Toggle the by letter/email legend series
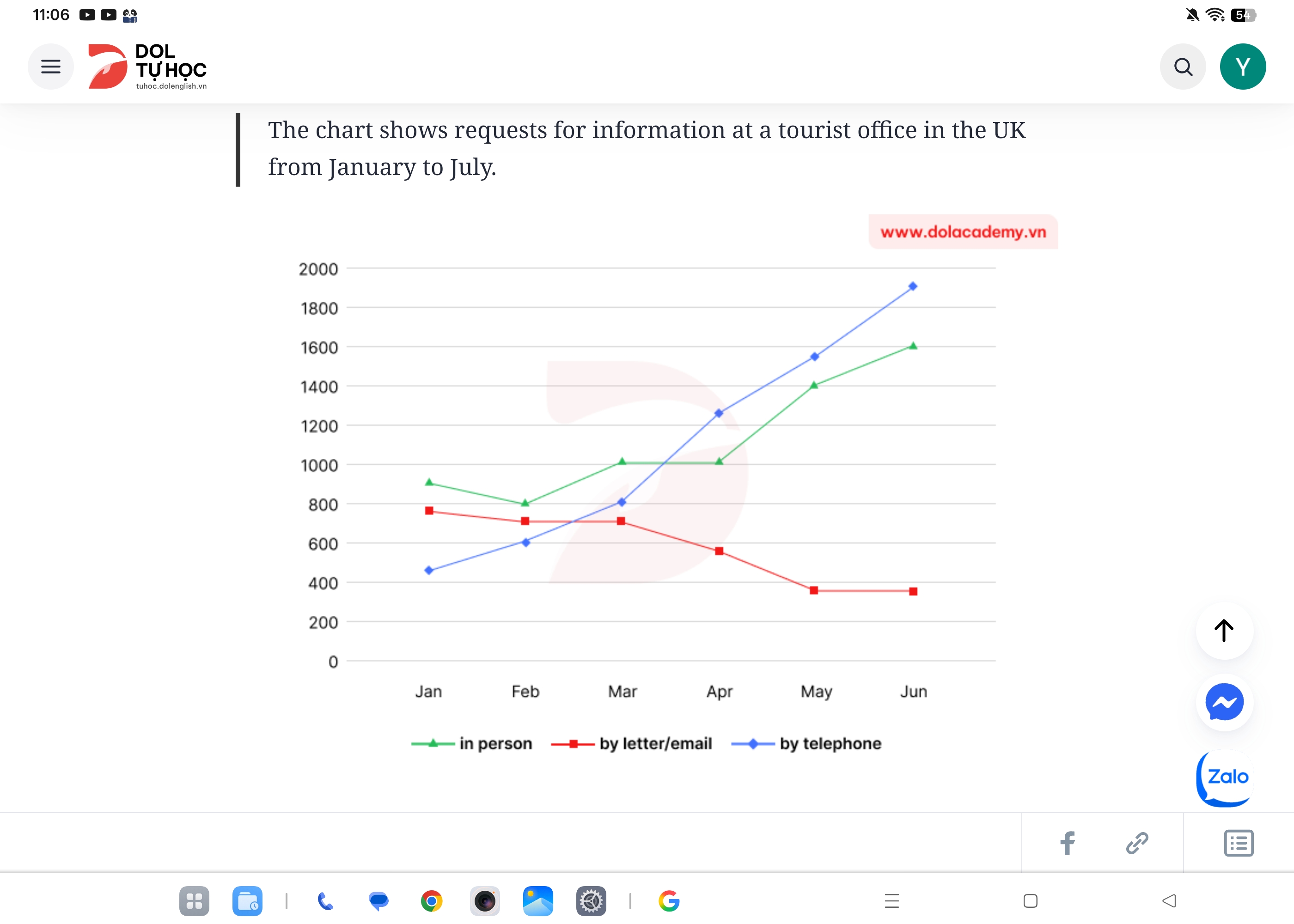Viewport: 1294px width, 924px height. [x=632, y=744]
